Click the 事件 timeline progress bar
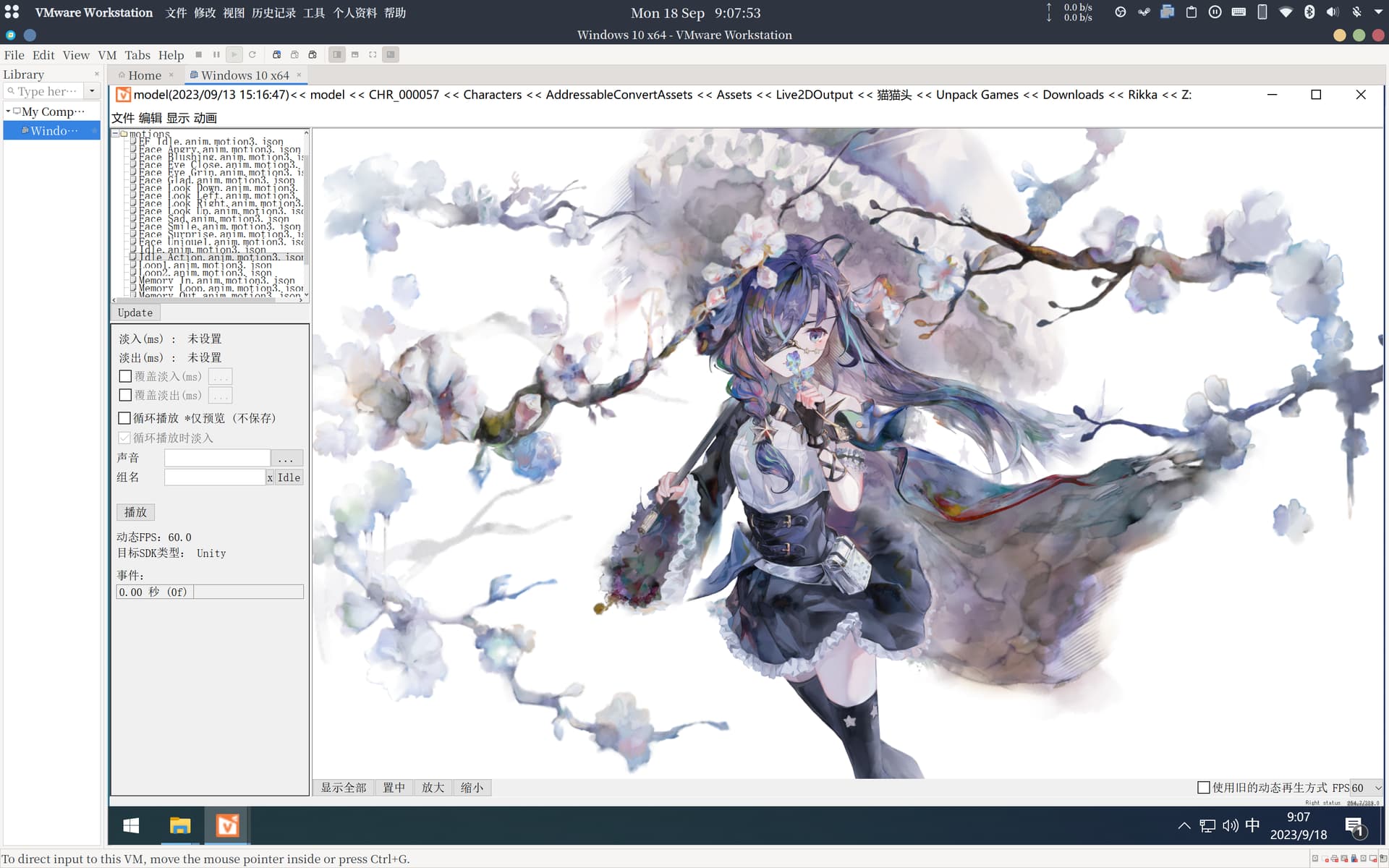 click(210, 592)
